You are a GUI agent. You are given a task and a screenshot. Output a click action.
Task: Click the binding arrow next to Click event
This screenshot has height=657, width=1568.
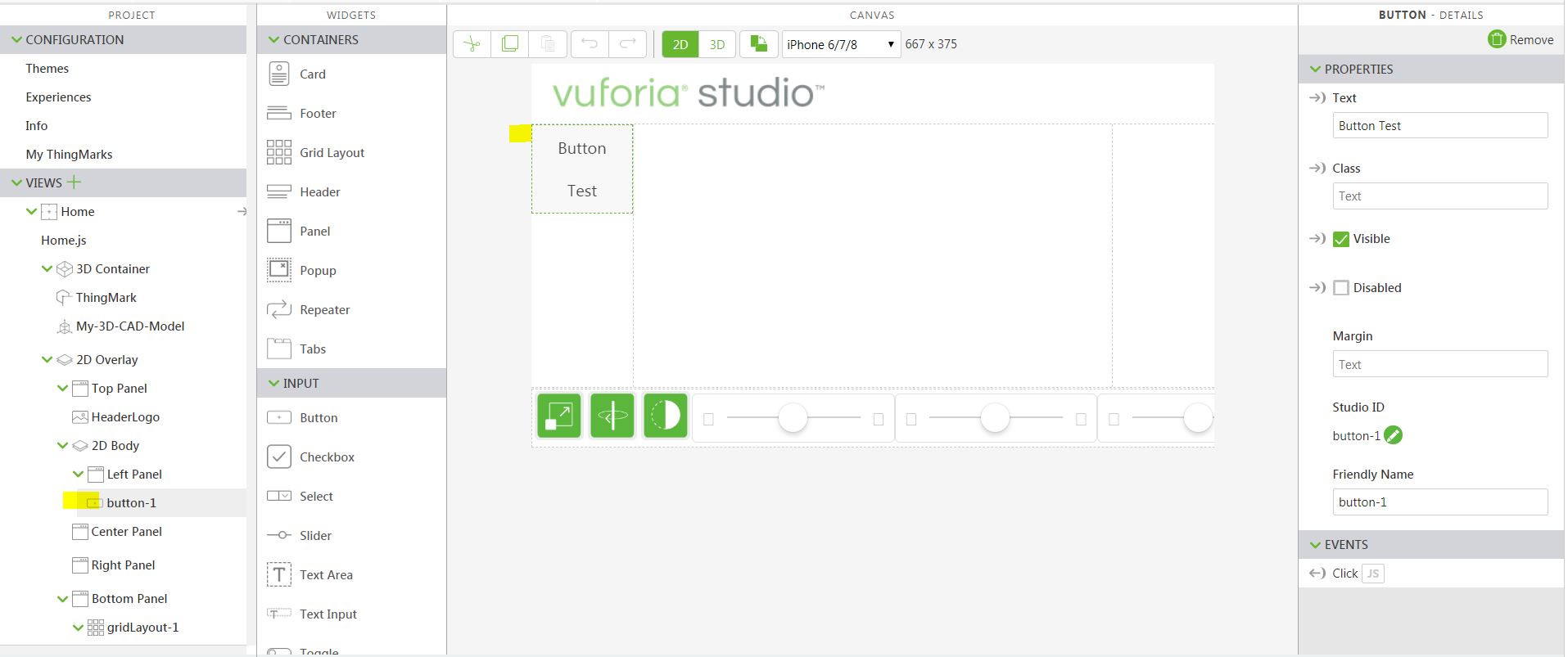1317,574
